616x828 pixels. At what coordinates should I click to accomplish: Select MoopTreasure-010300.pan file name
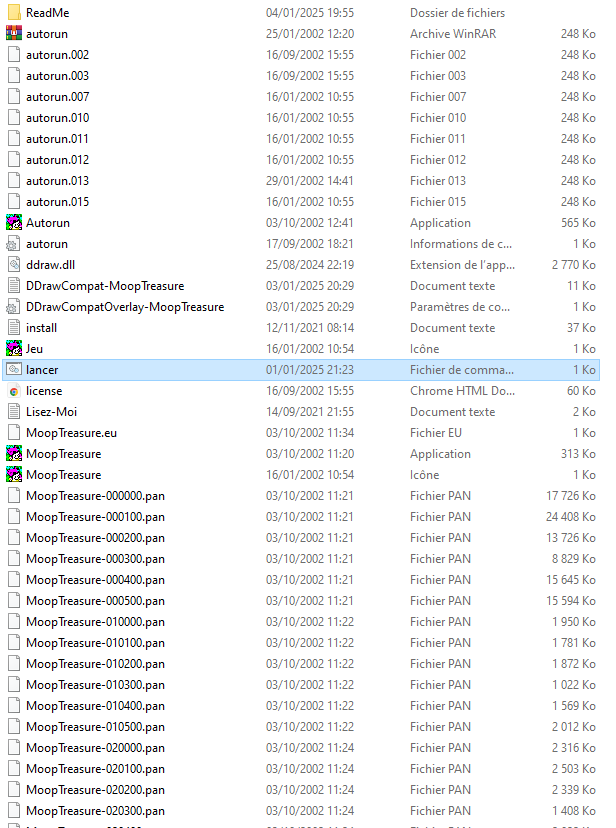click(96, 685)
